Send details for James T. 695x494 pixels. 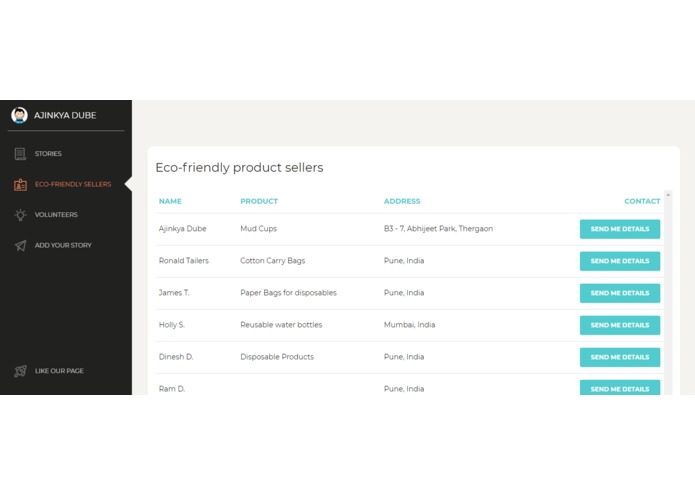[620, 293]
